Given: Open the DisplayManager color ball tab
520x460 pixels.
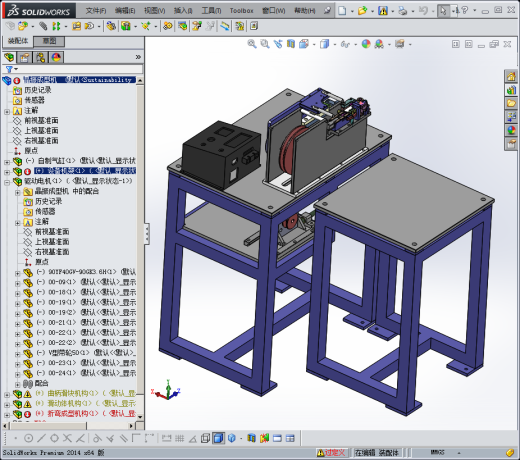Looking at the screenshot, I should click(x=56, y=57).
